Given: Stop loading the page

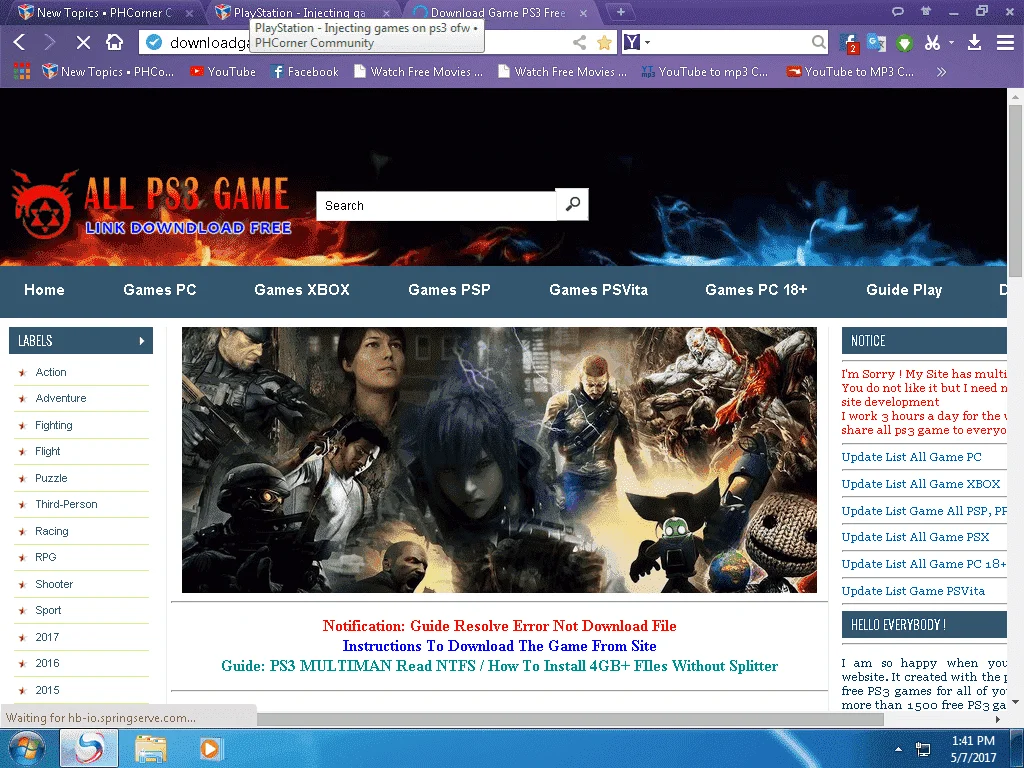Looking at the screenshot, I should (83, 42).
